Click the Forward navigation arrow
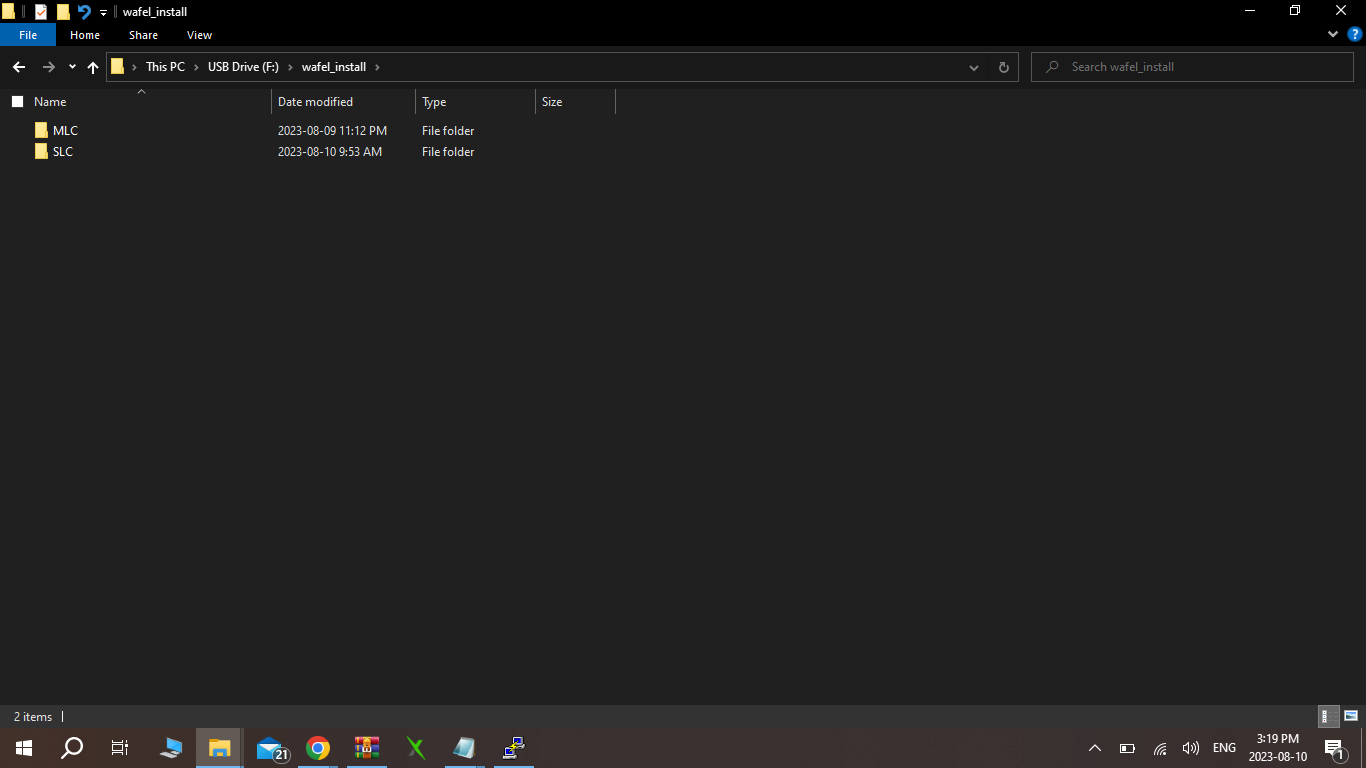 (x=48, y=67)
